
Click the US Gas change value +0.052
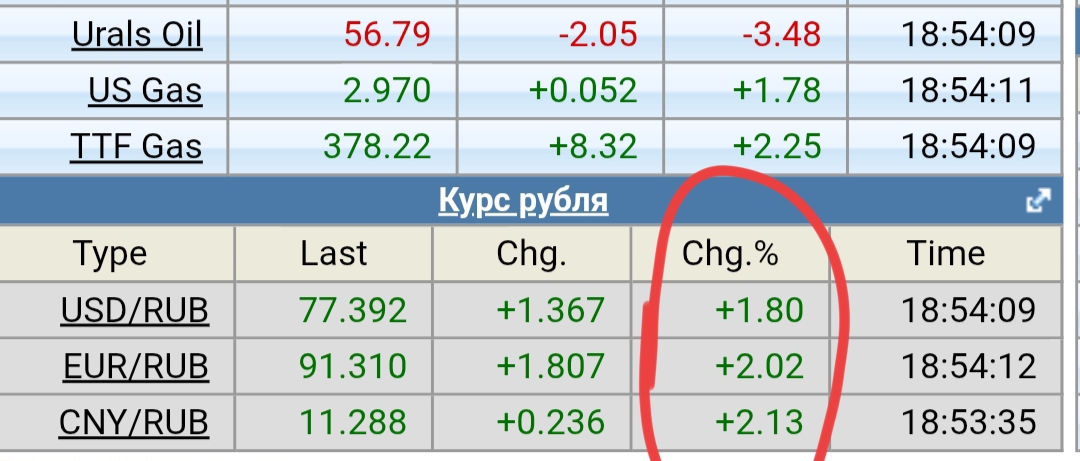point(583,91)
